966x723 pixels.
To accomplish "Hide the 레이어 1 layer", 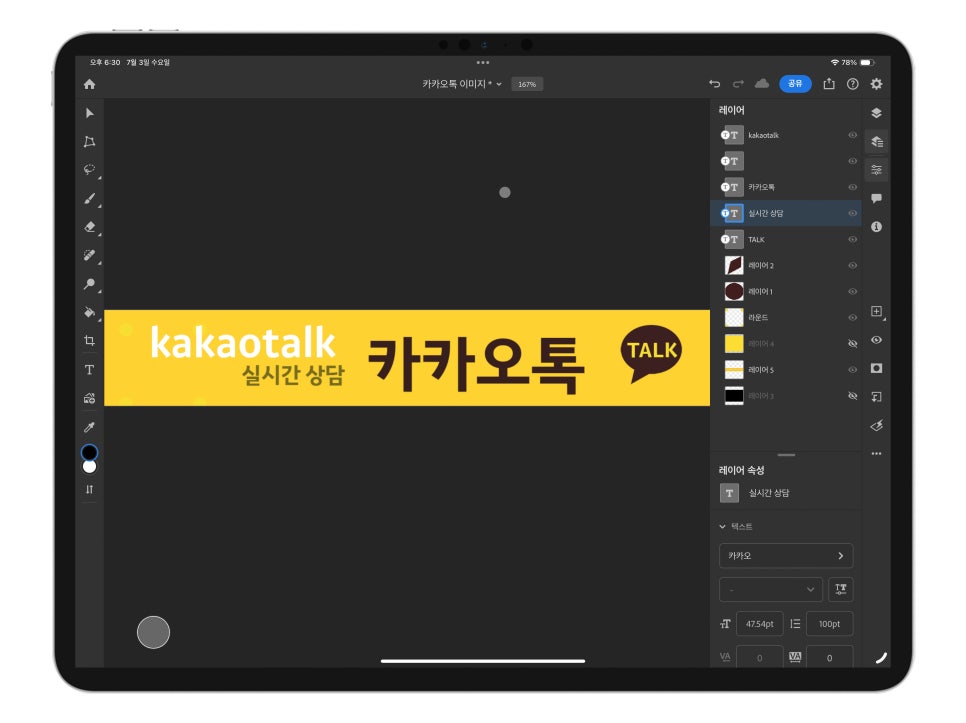I will (853, 291).
